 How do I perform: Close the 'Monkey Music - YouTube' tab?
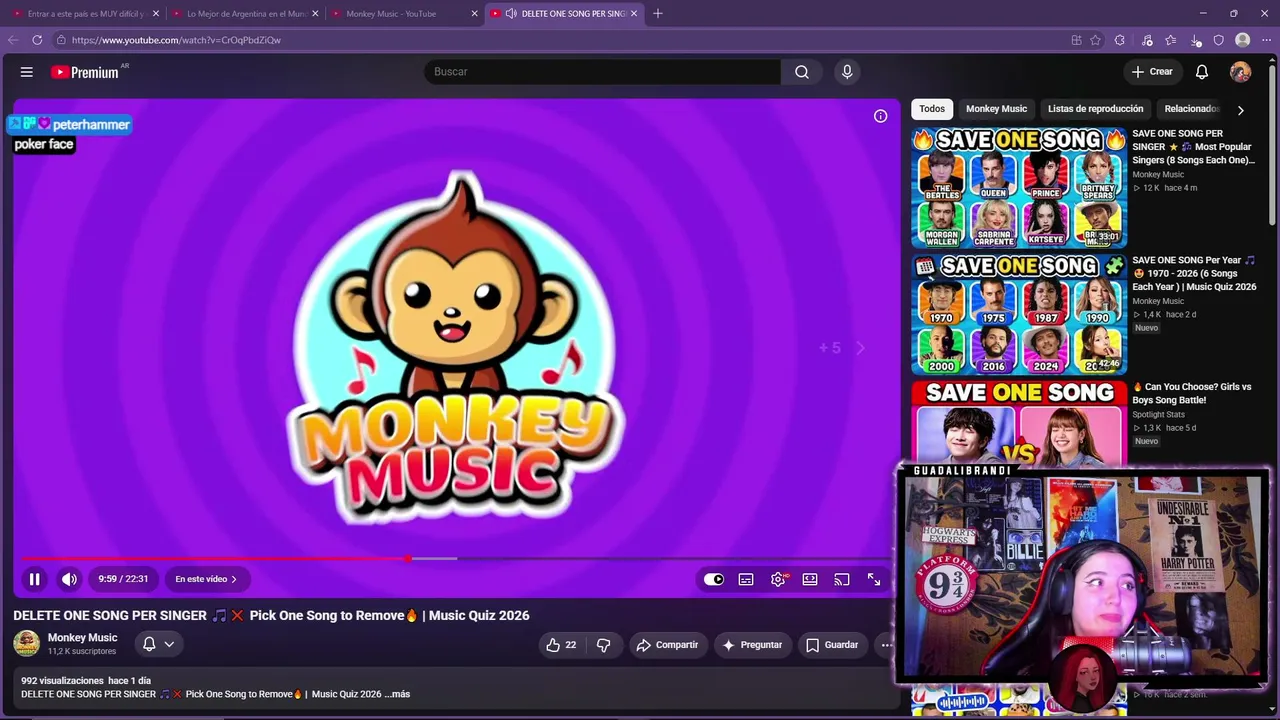tap(474, 14)
